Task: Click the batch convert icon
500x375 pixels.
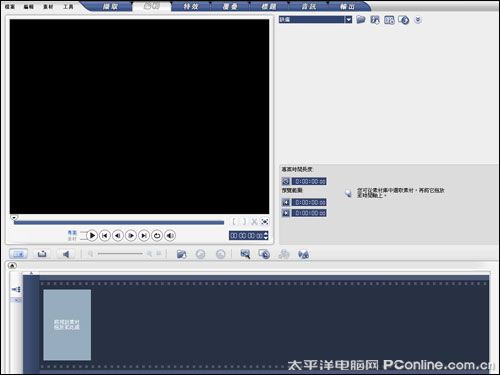Action: (264, 254)
